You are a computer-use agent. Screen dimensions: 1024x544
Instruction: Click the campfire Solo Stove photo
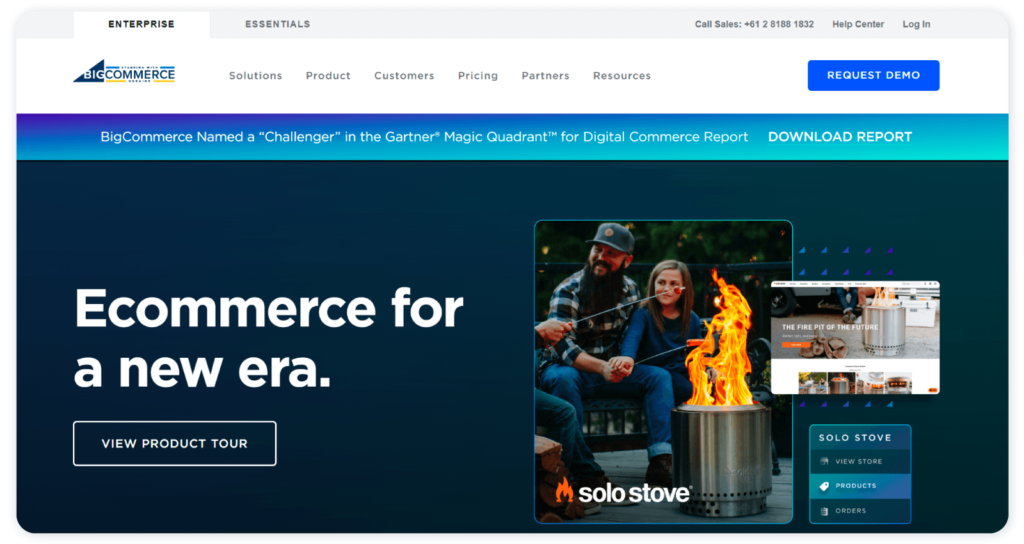tap(663, 372)
